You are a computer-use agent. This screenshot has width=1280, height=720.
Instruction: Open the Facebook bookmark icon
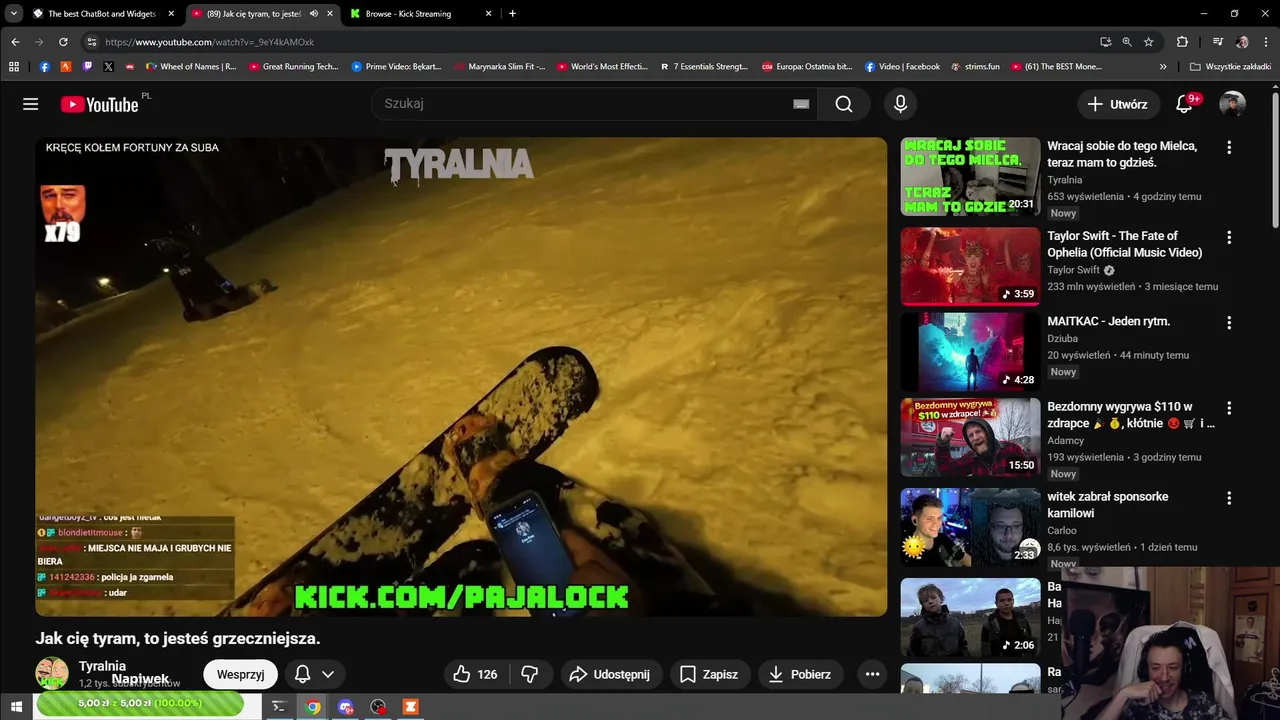[44, 67]
